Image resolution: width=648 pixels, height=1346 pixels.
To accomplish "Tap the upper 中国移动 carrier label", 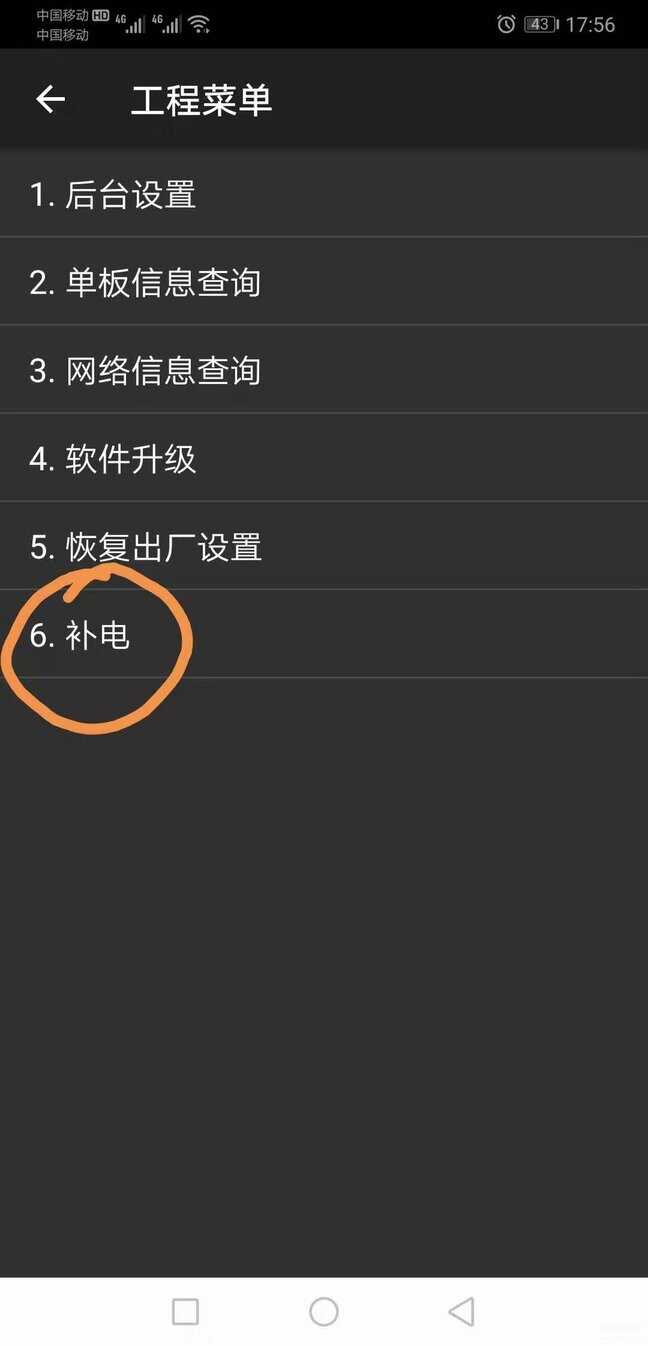I will 62,16.
